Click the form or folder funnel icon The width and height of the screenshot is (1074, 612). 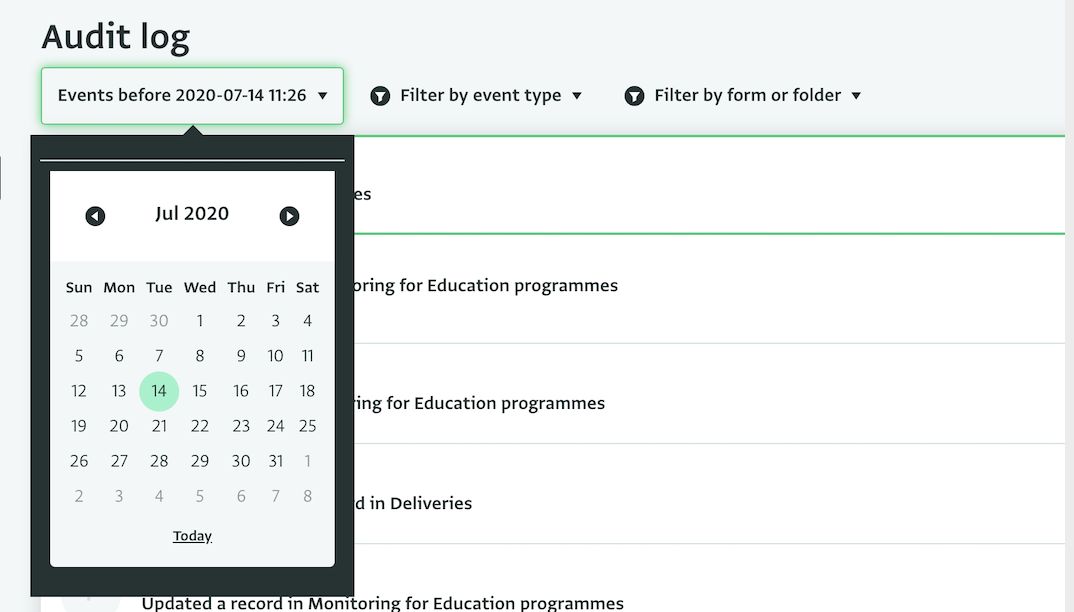tap(634, 96)
